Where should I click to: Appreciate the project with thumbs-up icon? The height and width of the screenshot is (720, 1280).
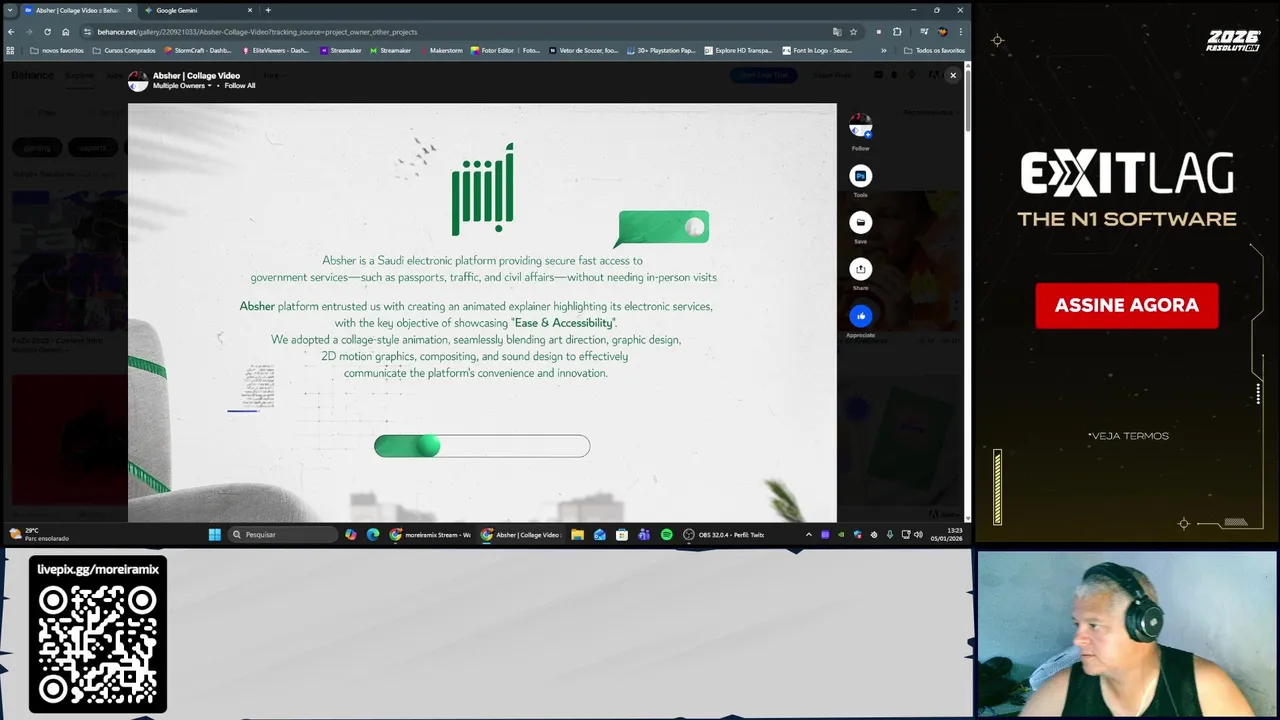pyautogui.click(x=860, y=316)
